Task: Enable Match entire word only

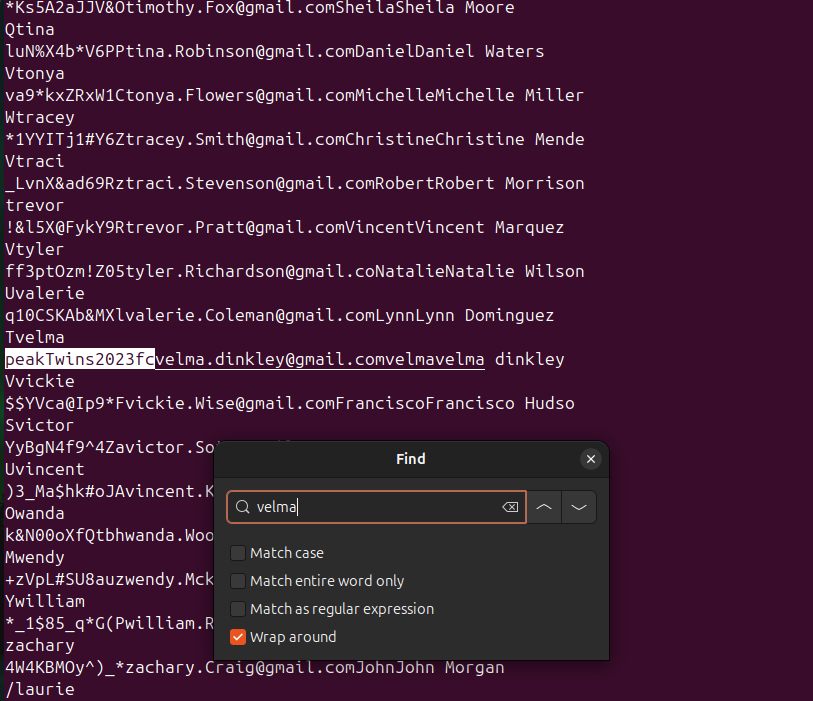Action: tap(238, 581)
